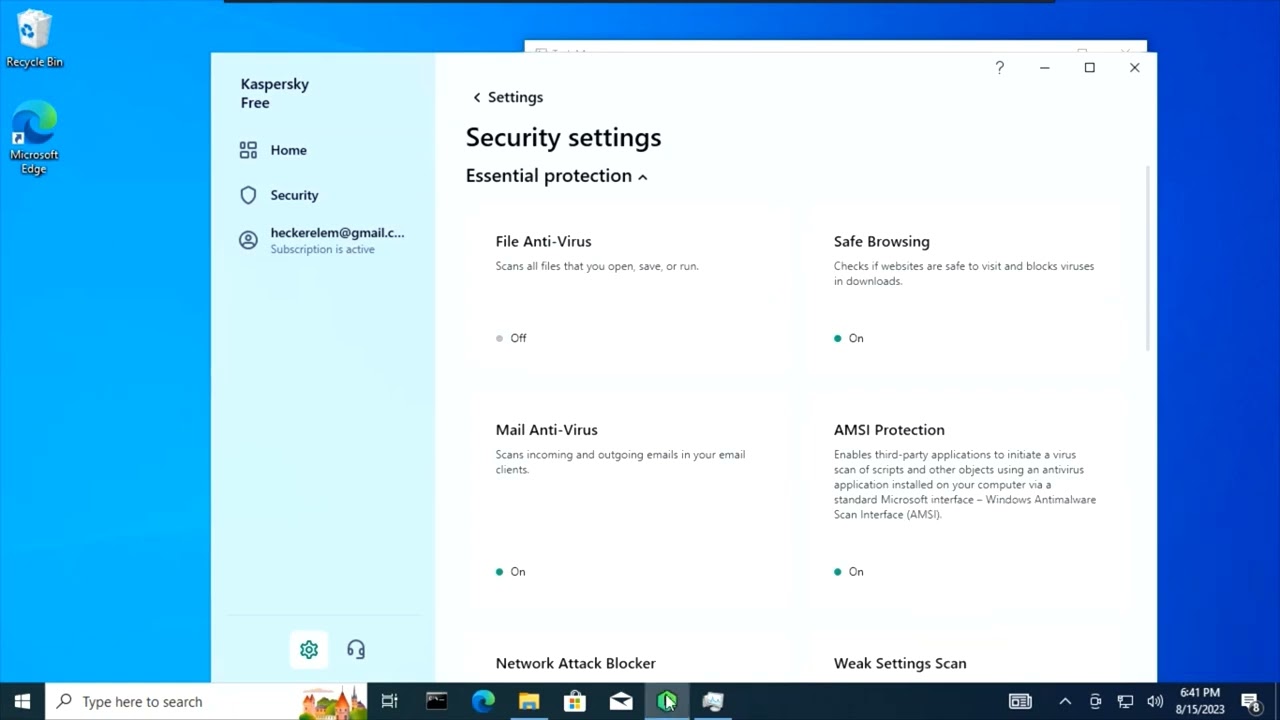1280x720 pixels.
Task: Open the Mail Anti-Virus card
Action: [629, 500]
